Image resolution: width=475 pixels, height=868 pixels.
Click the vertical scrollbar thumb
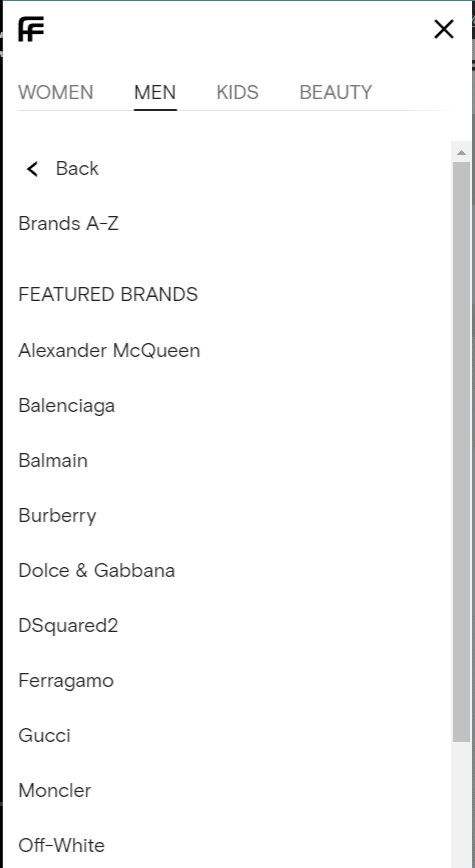coord(462,452)
